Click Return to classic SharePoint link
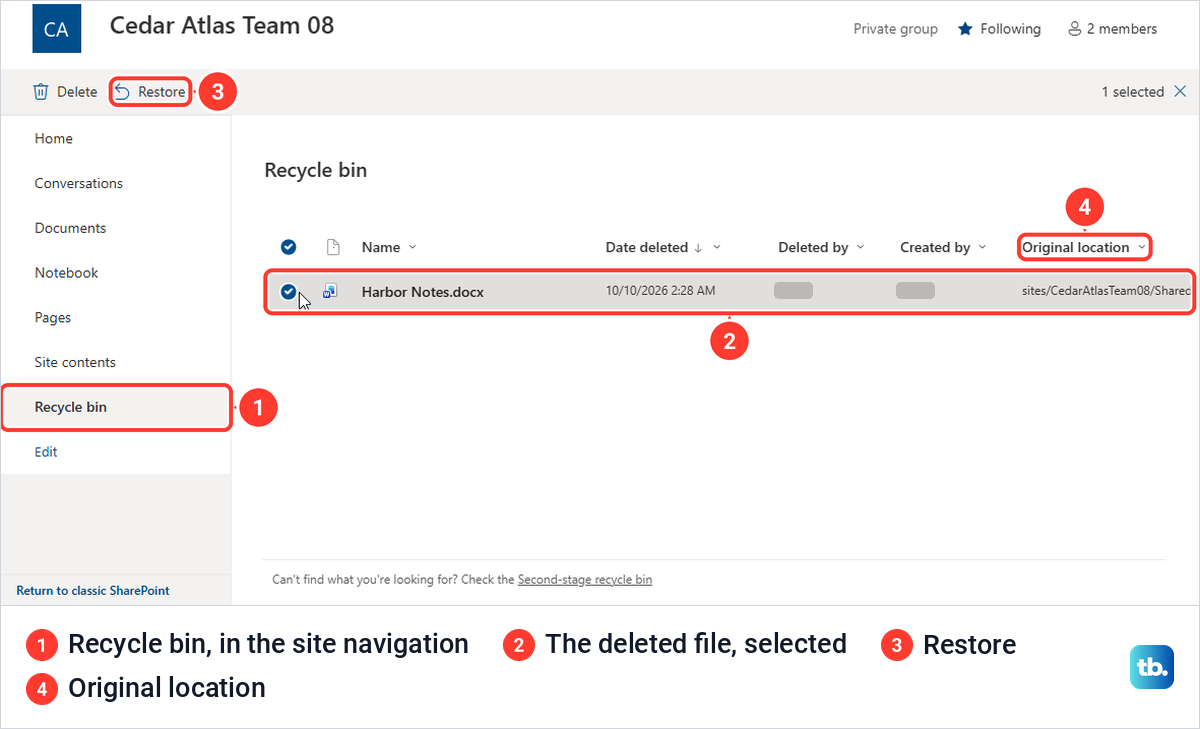The image size is (1200, 729). pyautogui.click(x=93, y=590)
